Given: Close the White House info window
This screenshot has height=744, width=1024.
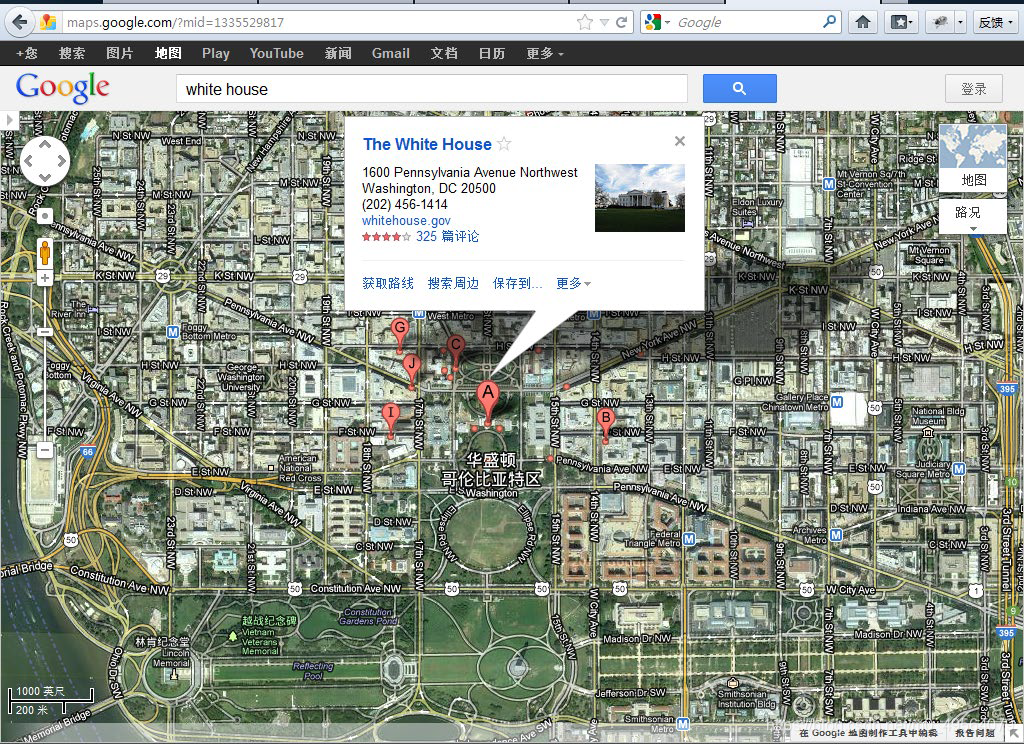Looking at the screenshot, I should click(680, 141).
